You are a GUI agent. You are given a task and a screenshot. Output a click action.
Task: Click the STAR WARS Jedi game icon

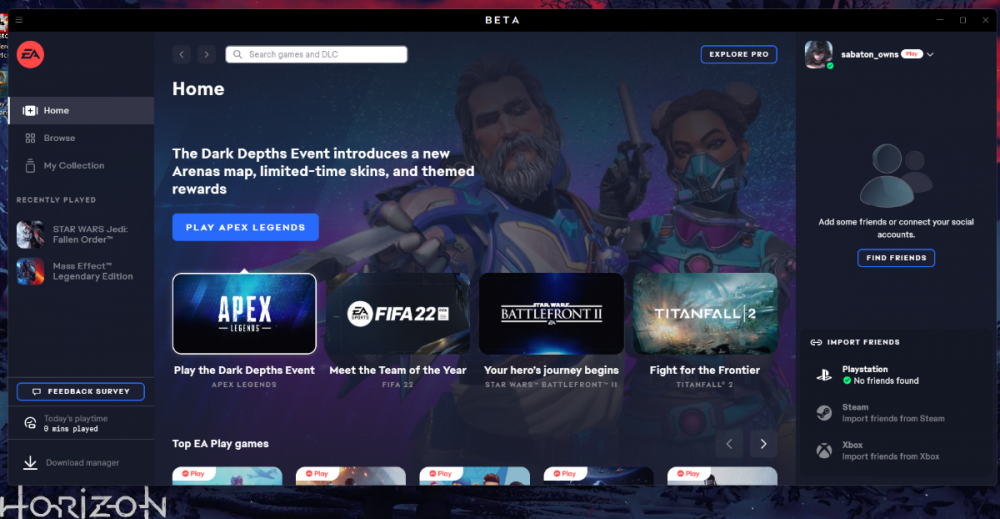(30, 235)
